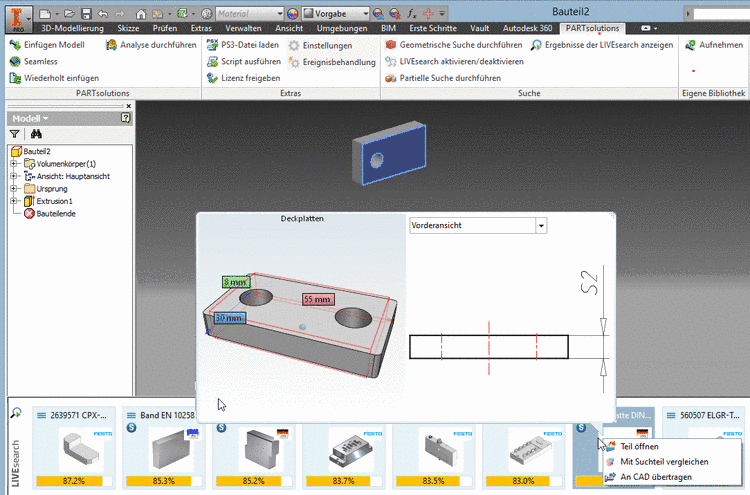
Task: Open the Vault ribbon tab
Action: click(x=479, y=28)
